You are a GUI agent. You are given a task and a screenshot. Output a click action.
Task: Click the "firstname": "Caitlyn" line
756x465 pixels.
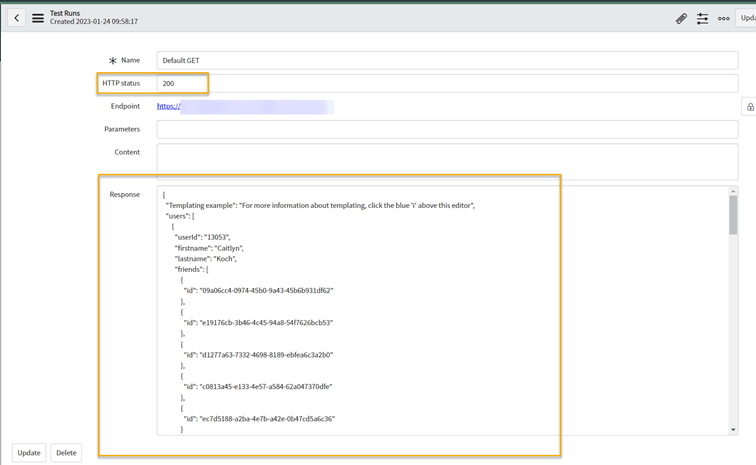(209, 248)
